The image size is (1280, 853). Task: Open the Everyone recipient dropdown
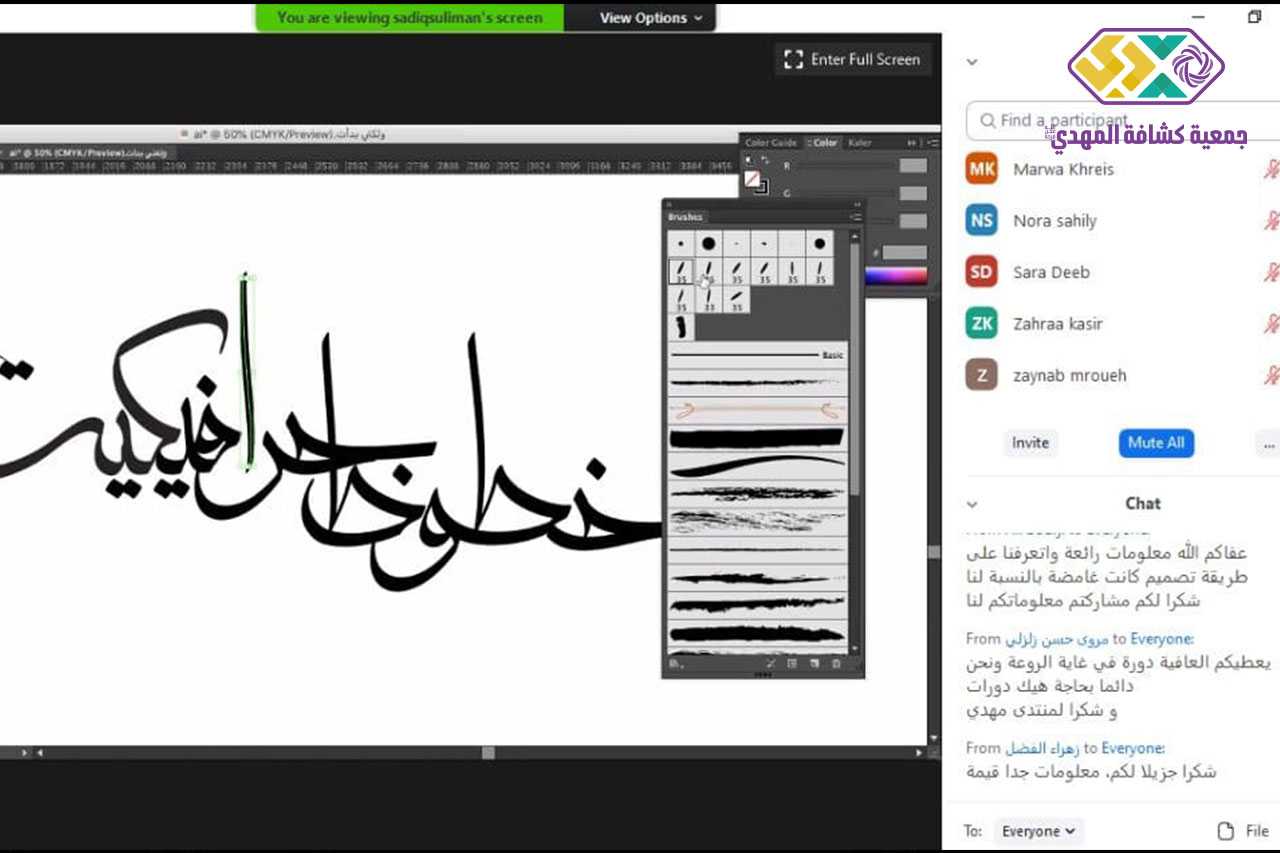[1039, 831]
